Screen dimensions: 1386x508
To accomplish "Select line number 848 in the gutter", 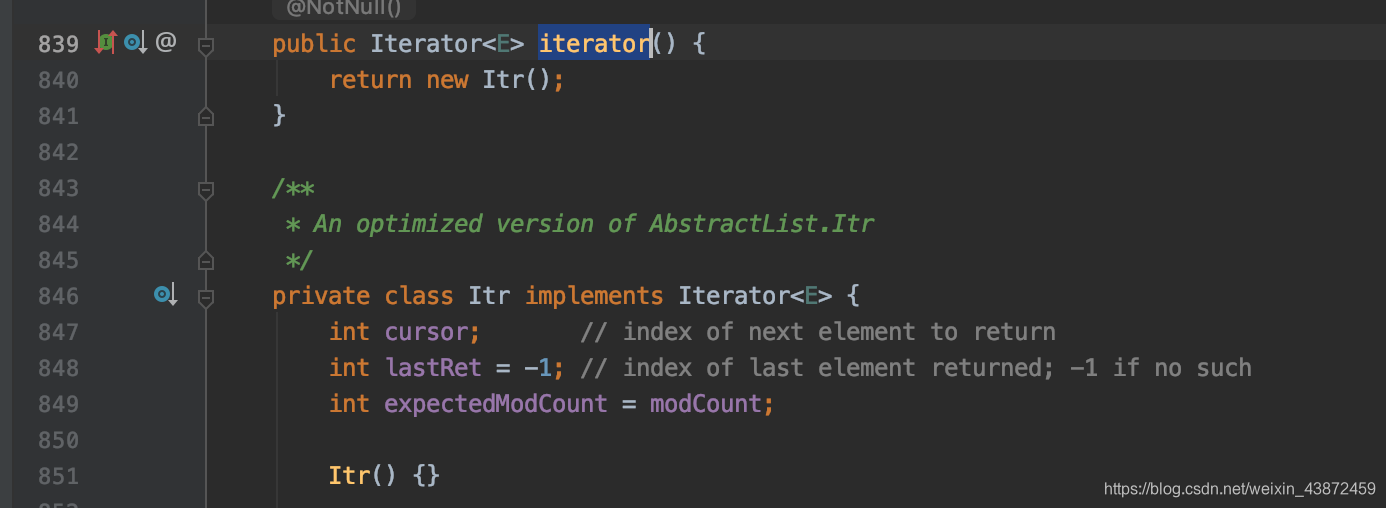I will point(58,368).
